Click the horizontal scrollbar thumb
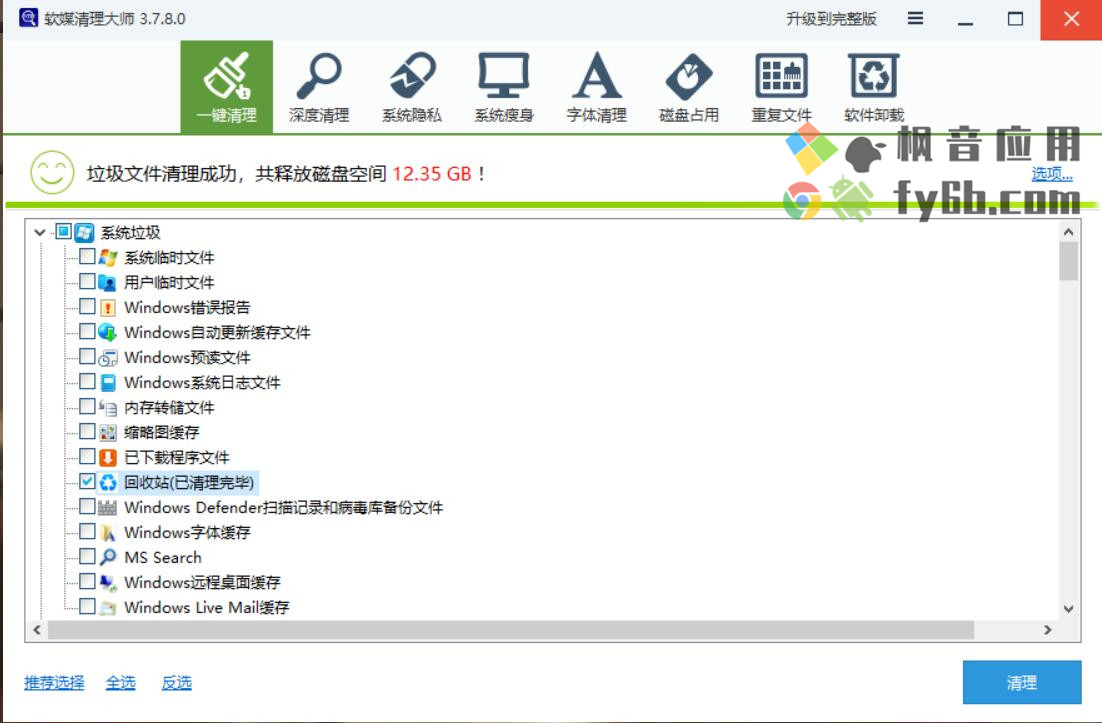This screenshot has height=723, width=1102. click(511, 630)
